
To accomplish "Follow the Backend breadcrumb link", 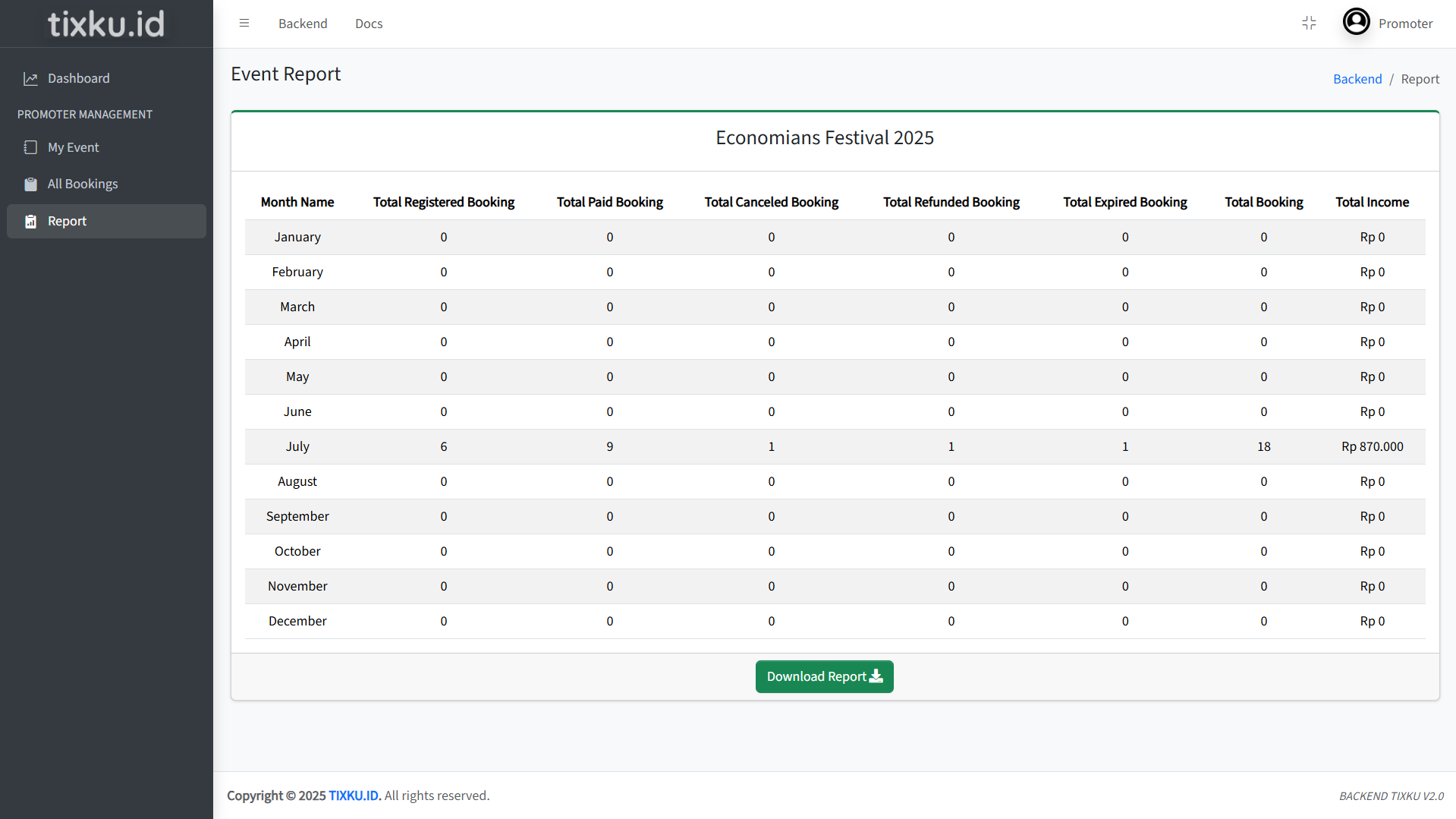I will (1357, 79).
